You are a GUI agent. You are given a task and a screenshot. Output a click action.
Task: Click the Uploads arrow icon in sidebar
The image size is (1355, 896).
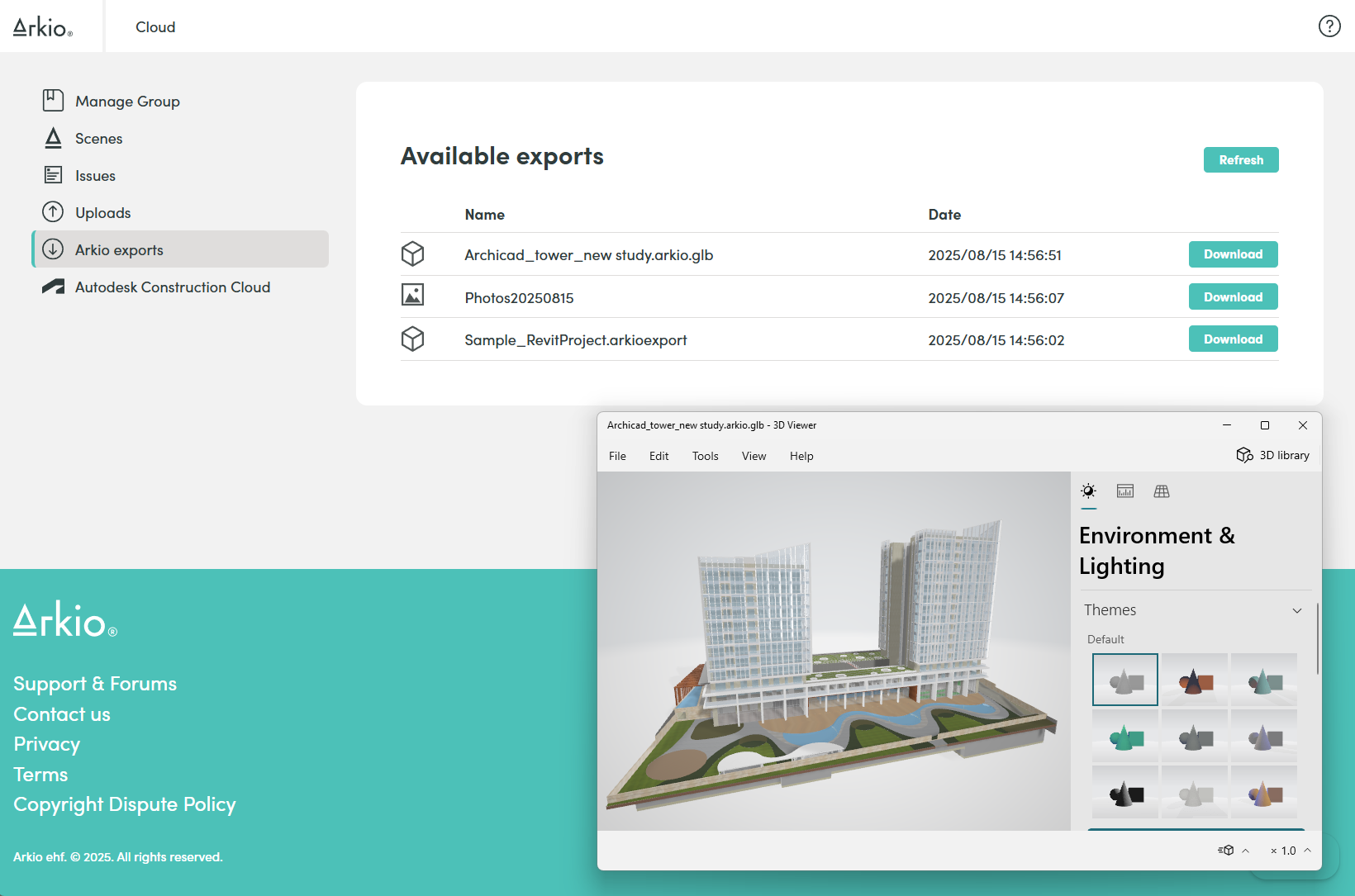tap(52, 211)
